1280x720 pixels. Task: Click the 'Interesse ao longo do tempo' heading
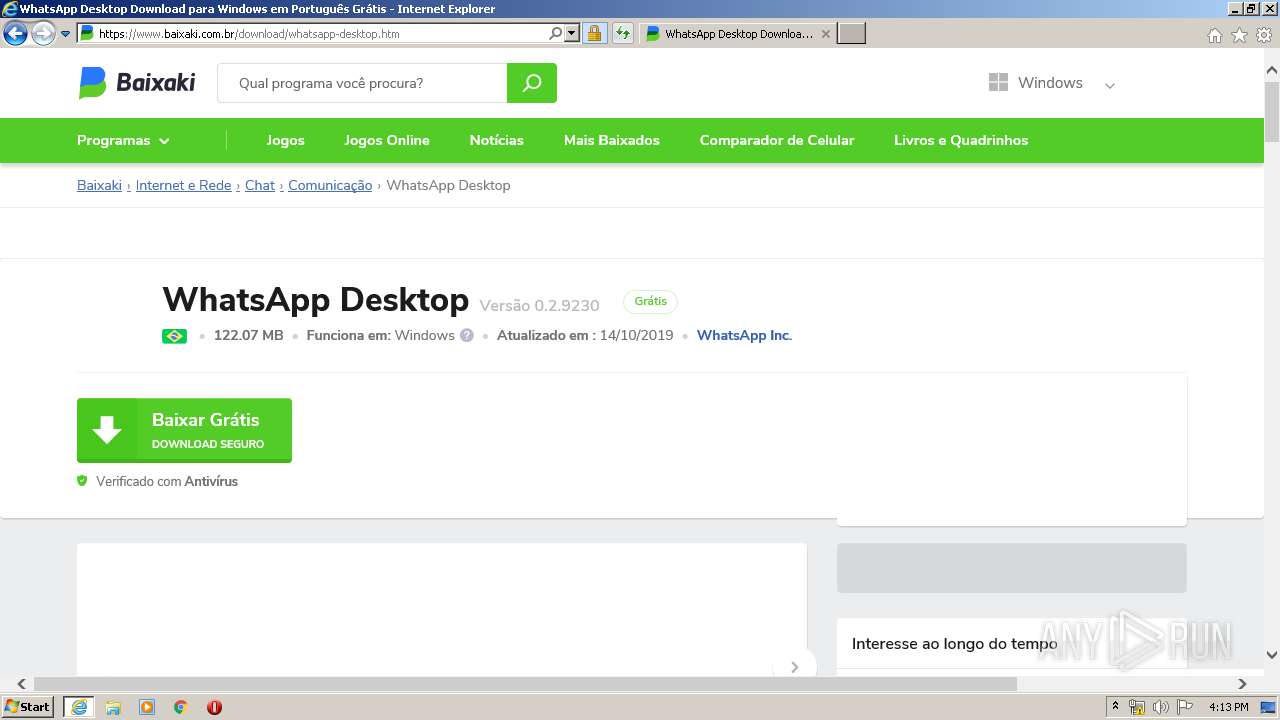click(954, 644)
